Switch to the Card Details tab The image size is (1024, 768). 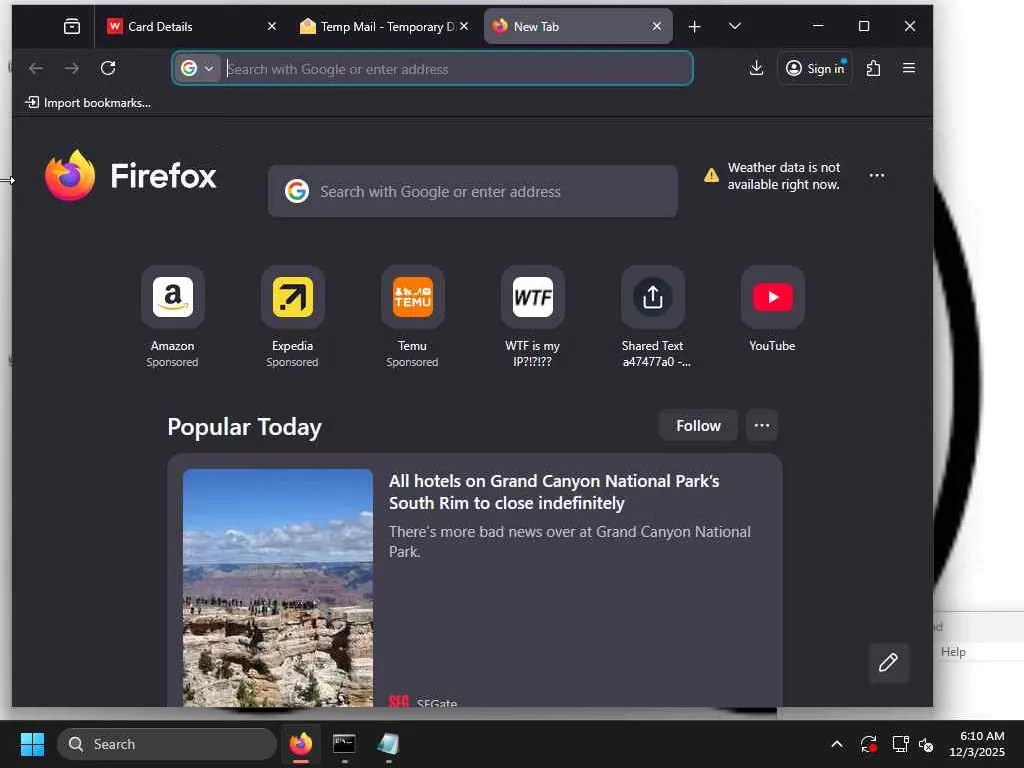pos(191,26)
